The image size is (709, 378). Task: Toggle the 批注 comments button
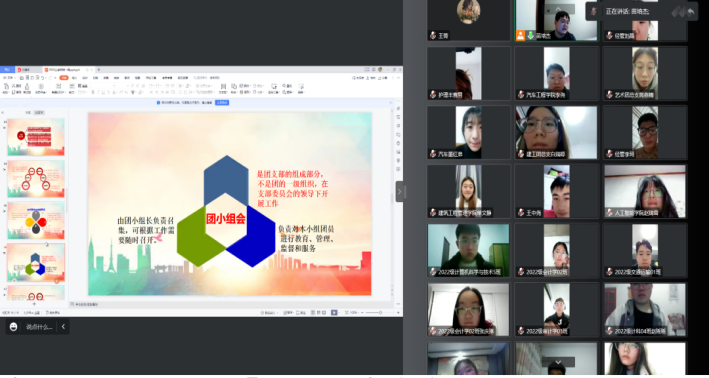click(301, 312)
